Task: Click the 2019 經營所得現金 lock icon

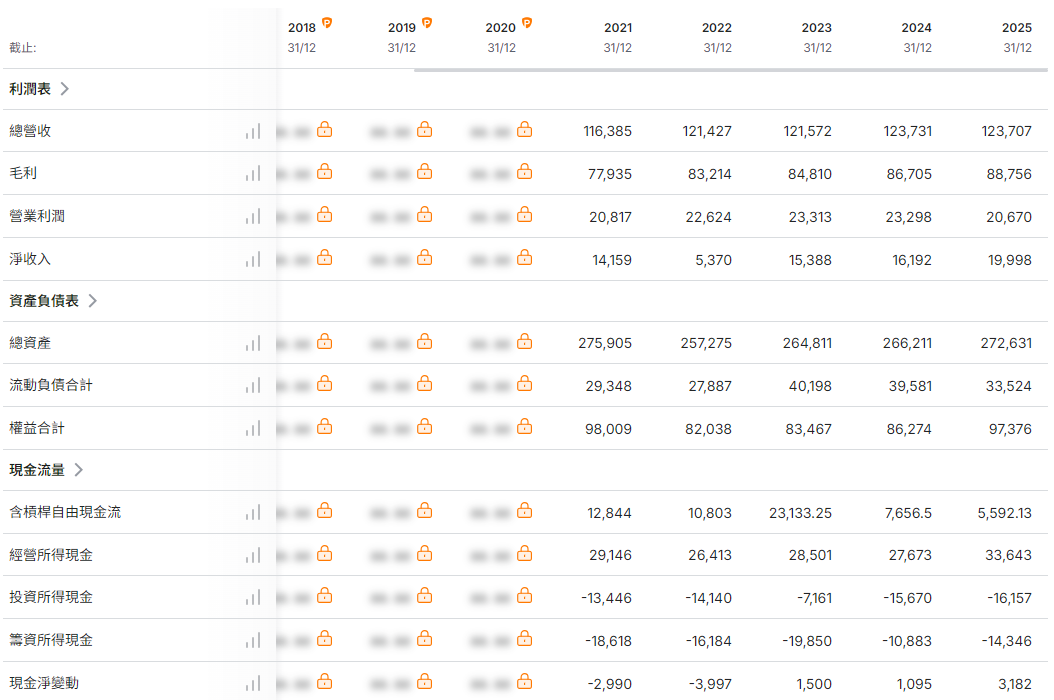Action: click(425, 554)
